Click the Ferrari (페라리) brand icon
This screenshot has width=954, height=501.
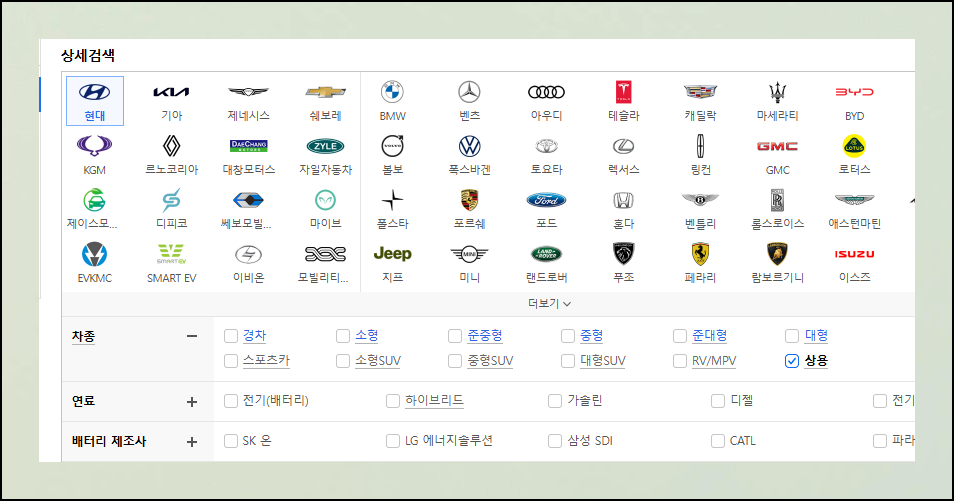point(700,254)
